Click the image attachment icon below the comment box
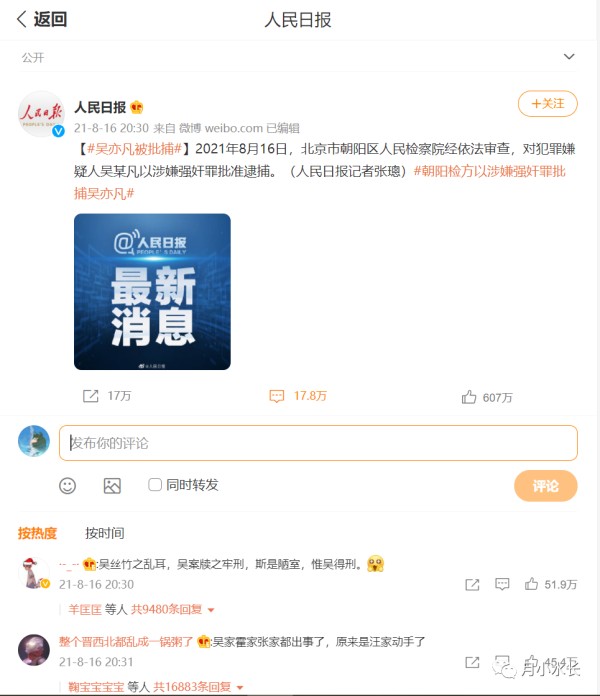The image size is (600, 696). [112, 486]
